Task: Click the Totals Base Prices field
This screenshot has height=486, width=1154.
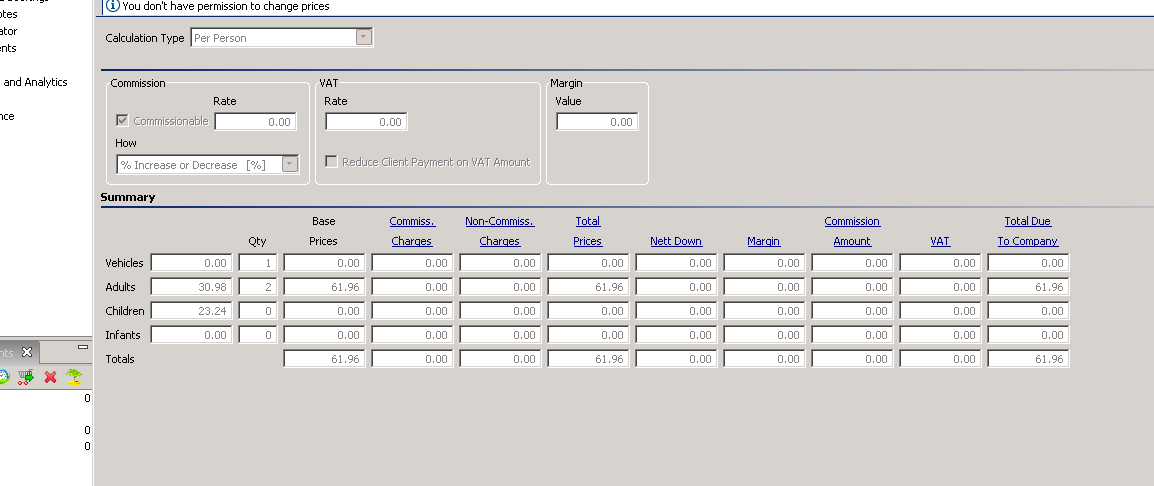Action: (324, 359)
